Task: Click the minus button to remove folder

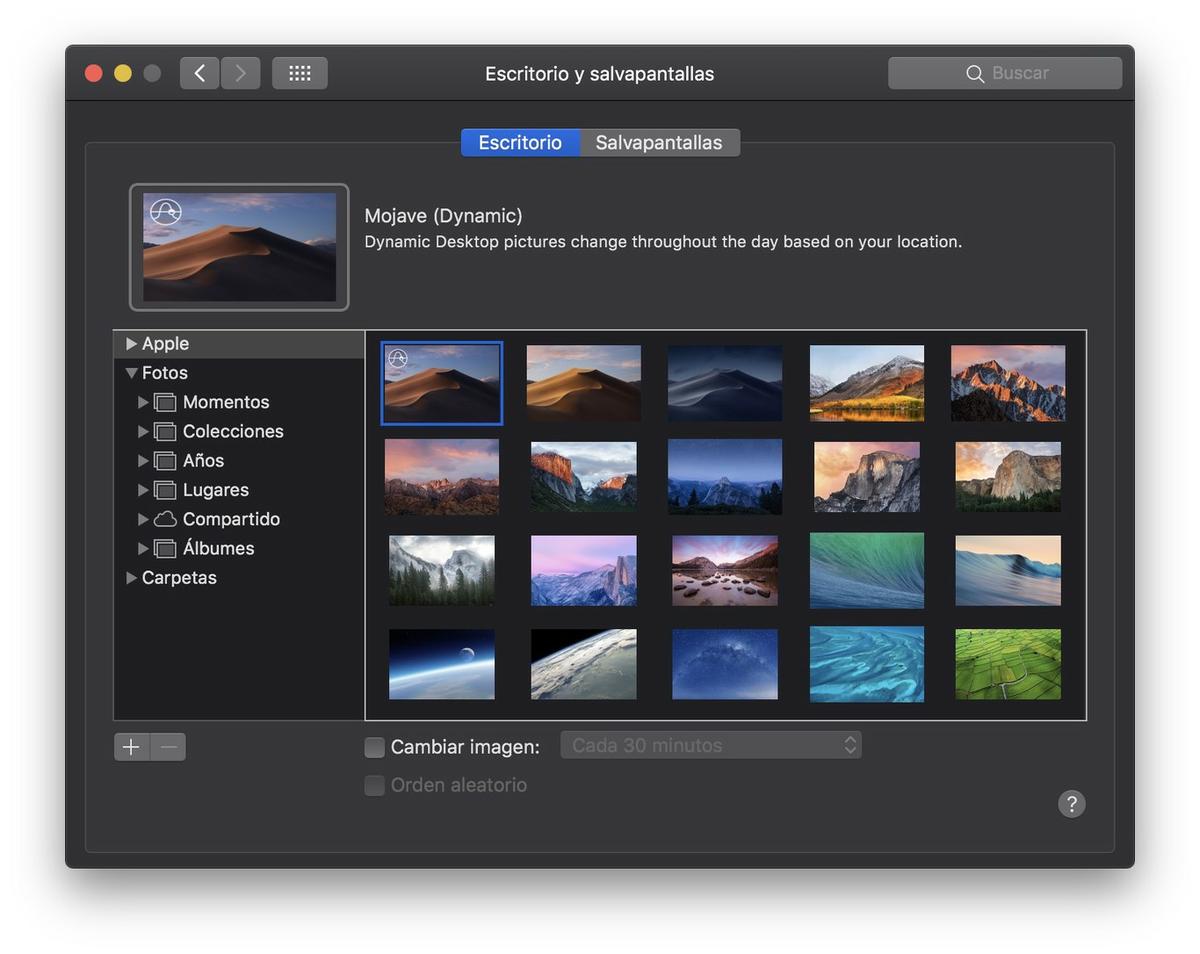Action: tap(168, 747)
